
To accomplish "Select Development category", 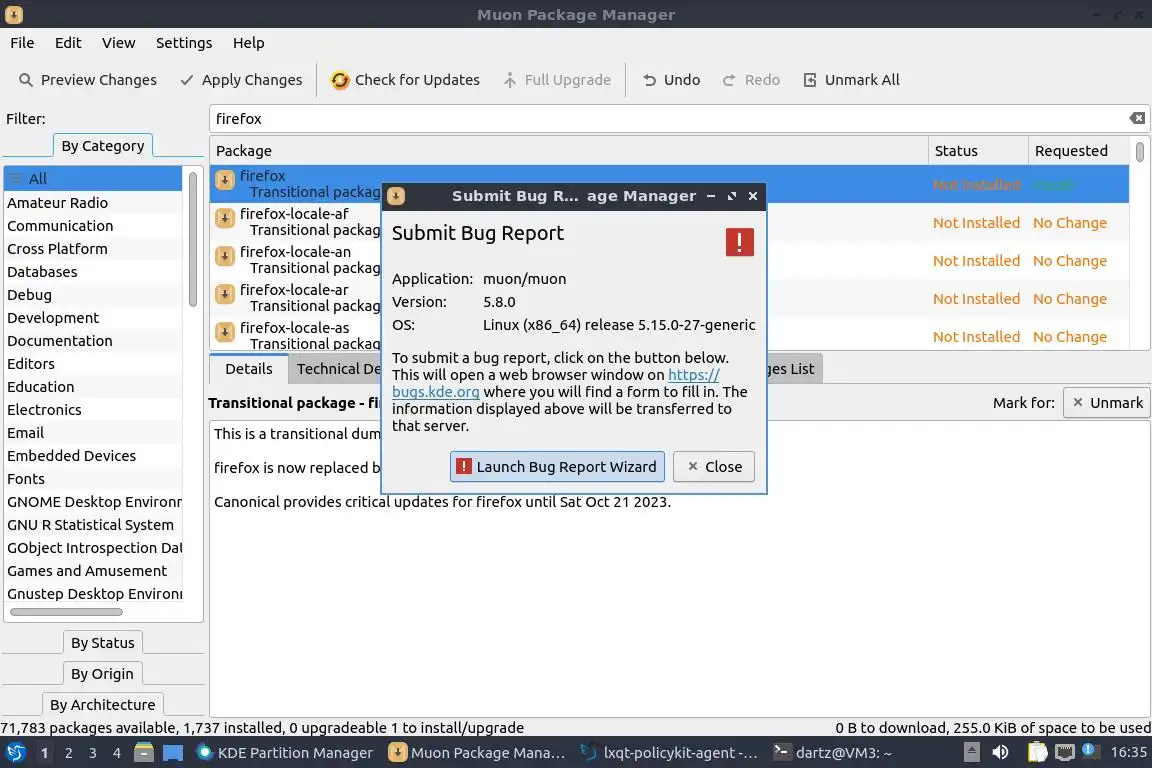I will click(x=93, y=317).
